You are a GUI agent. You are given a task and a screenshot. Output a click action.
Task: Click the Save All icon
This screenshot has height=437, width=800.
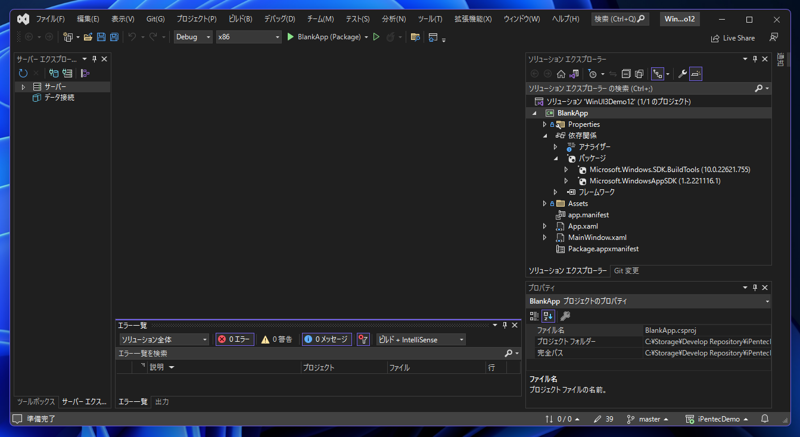(x=114, y=37)
